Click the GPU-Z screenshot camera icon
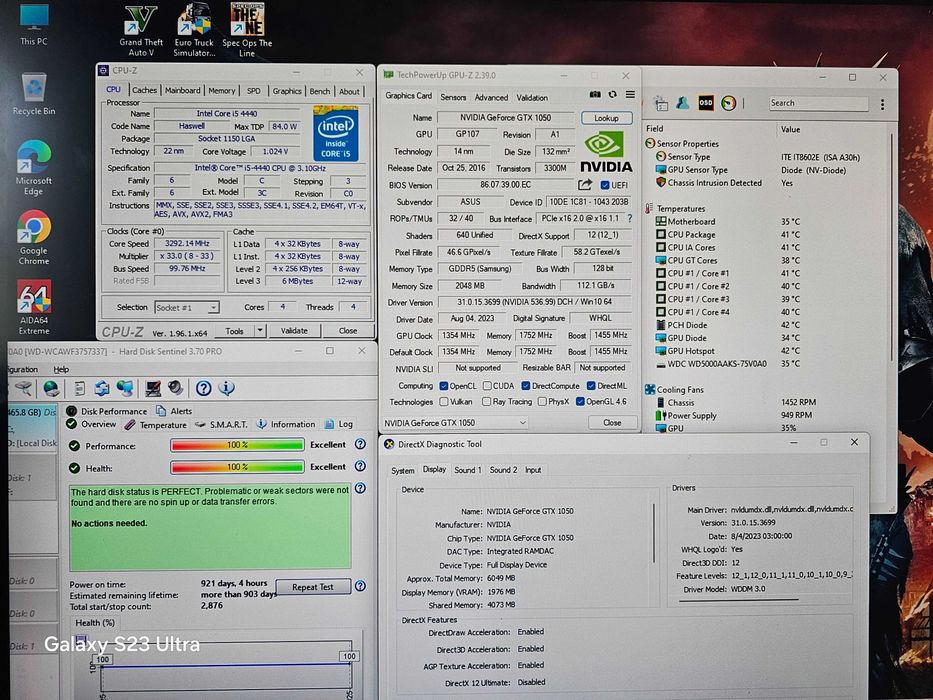 pyautogui.click(x=594, y=95)
